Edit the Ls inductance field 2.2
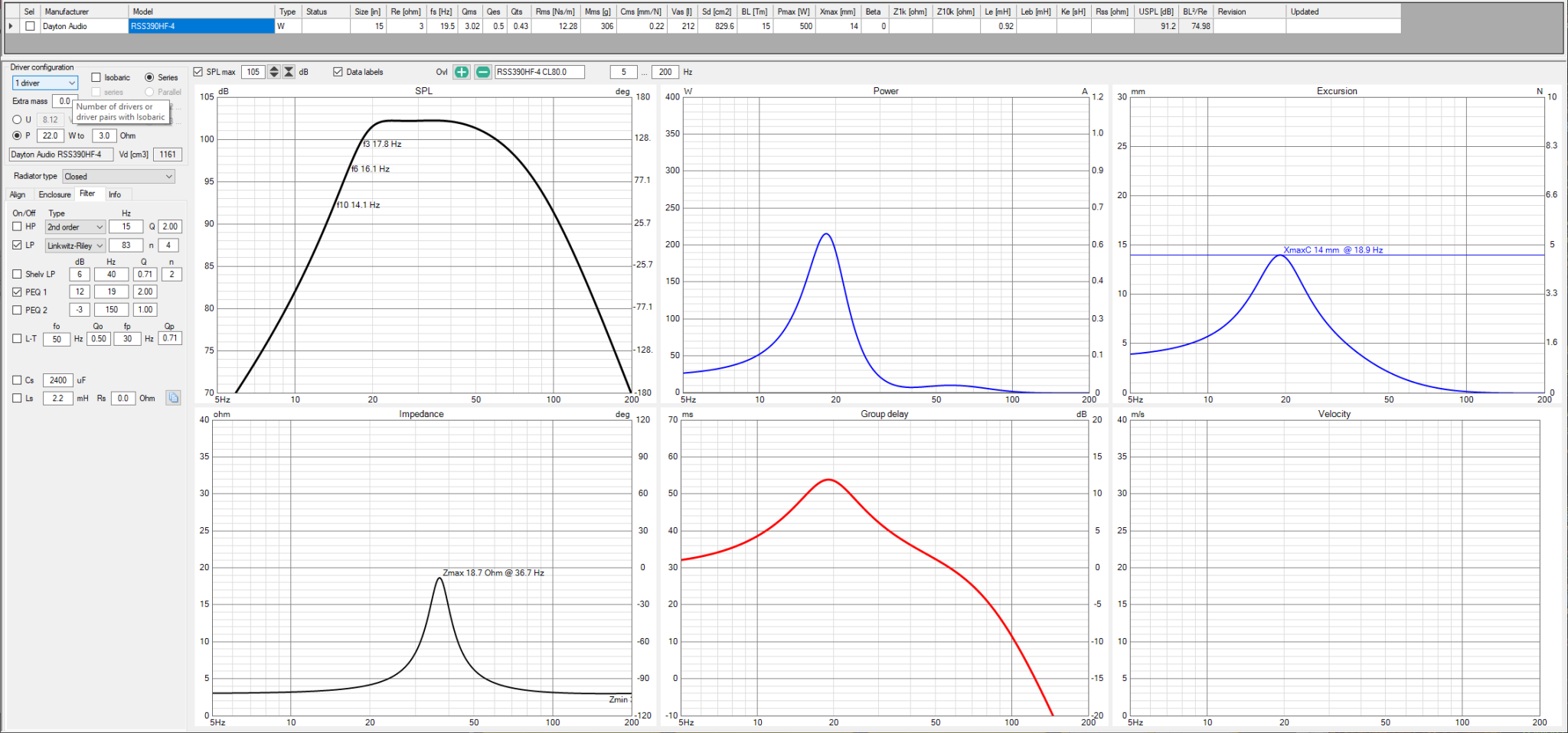This screenshot has height=733, width=1568. coord(58,399)
